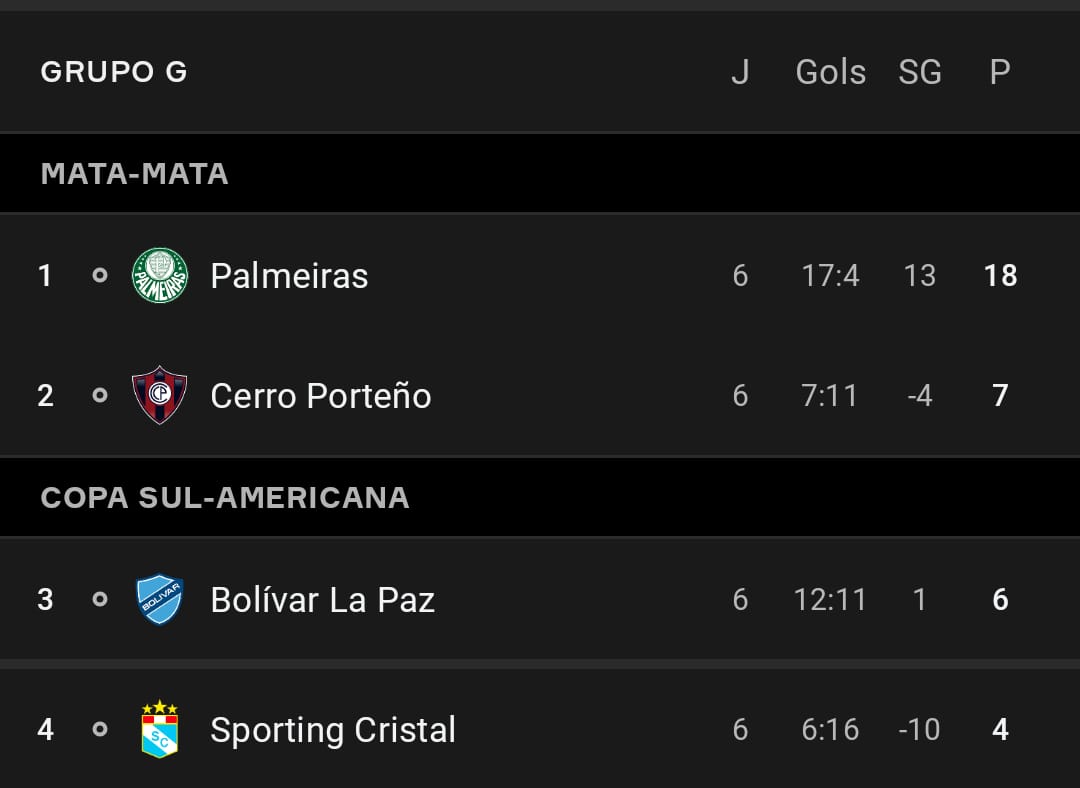Open the Cerro Porteño team name

(321, 395)
